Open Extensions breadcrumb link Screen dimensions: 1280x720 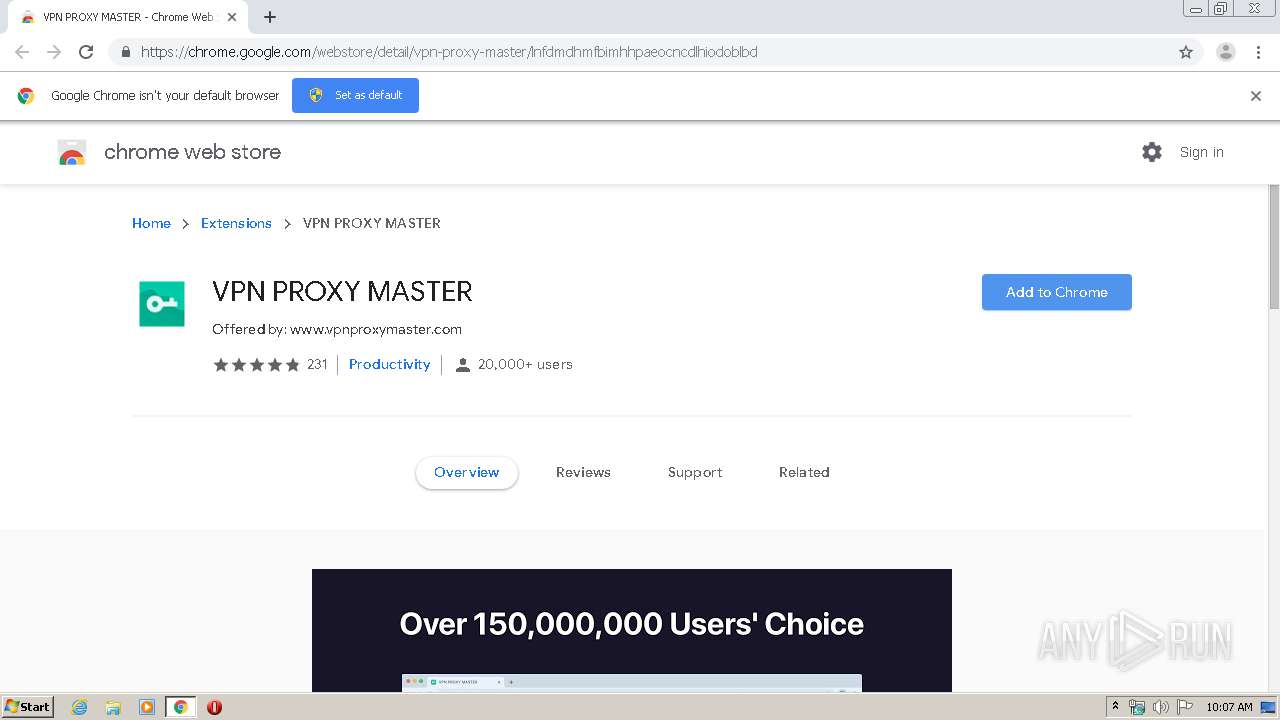(x=236, y=223)
